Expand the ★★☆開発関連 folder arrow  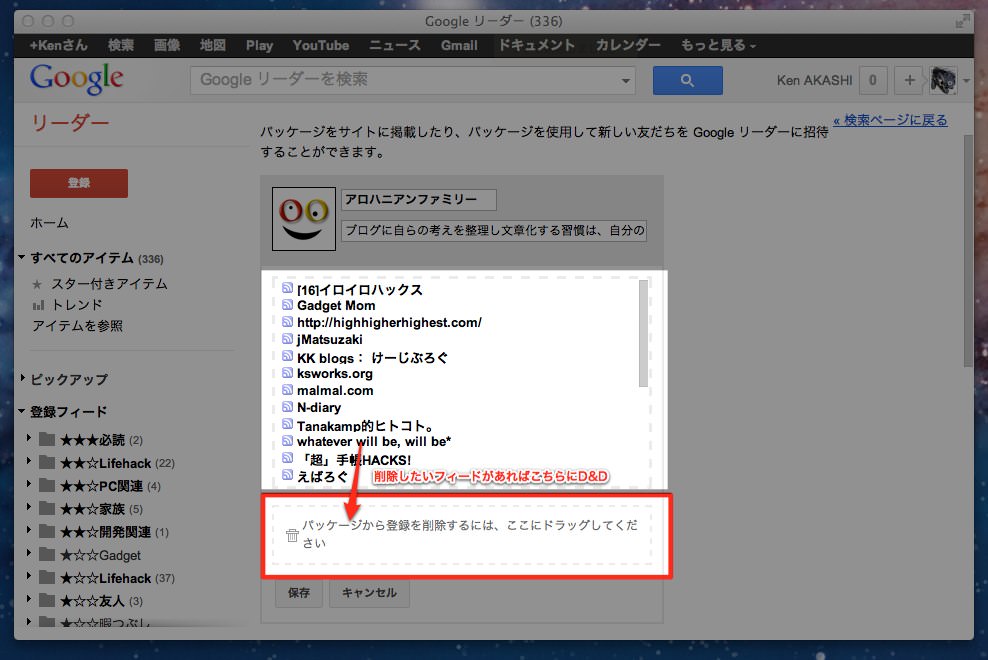point(28,530)
